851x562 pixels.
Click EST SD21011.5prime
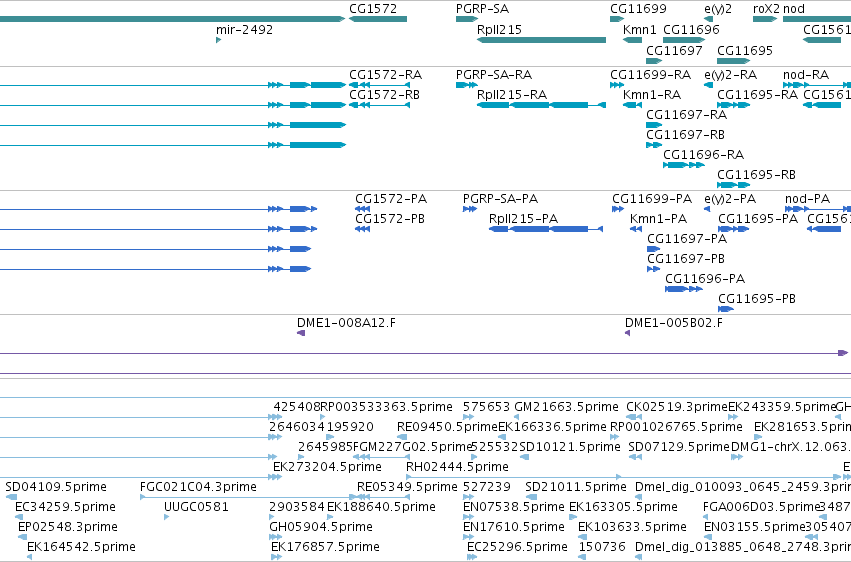click(531, 497)
